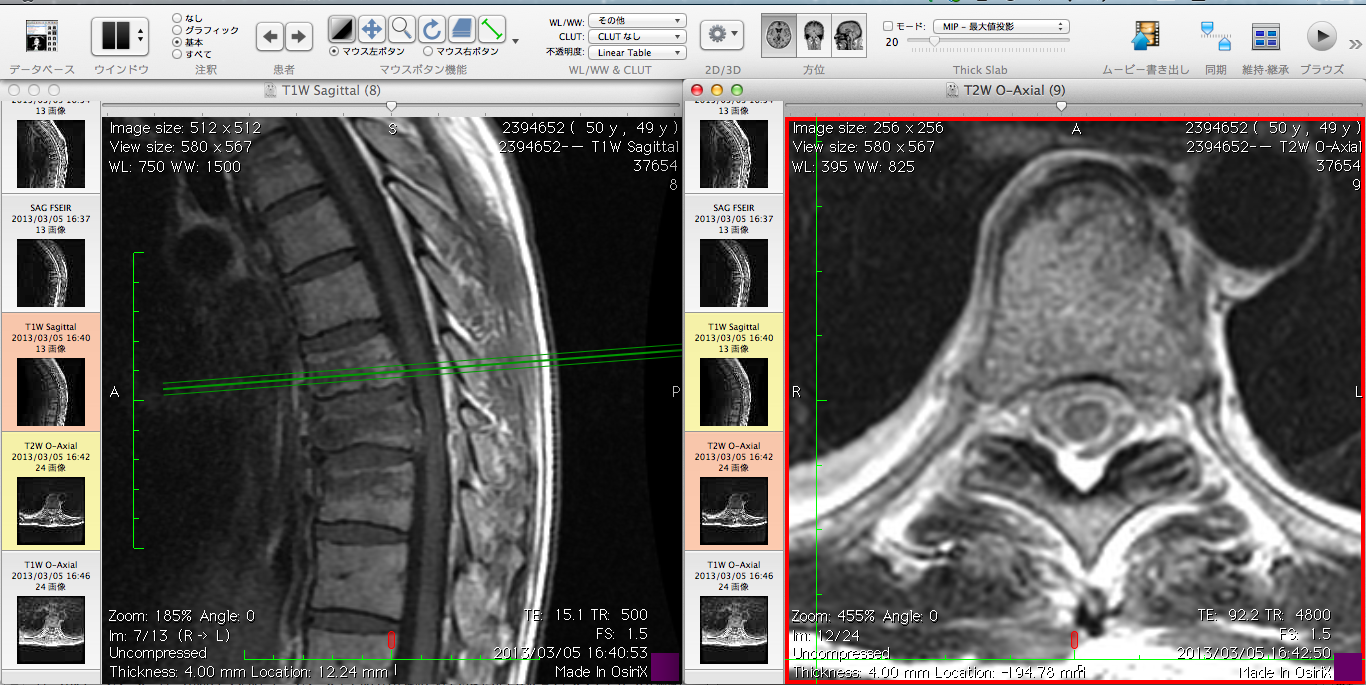The width and height of the screenshot is (1366, 685).
Task: Click the window layout stepper arrows
Action: [x=141, y=36]
